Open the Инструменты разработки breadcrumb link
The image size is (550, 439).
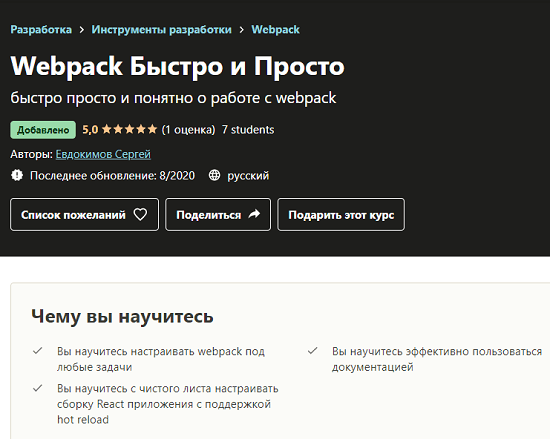click(x=161, y=30)
